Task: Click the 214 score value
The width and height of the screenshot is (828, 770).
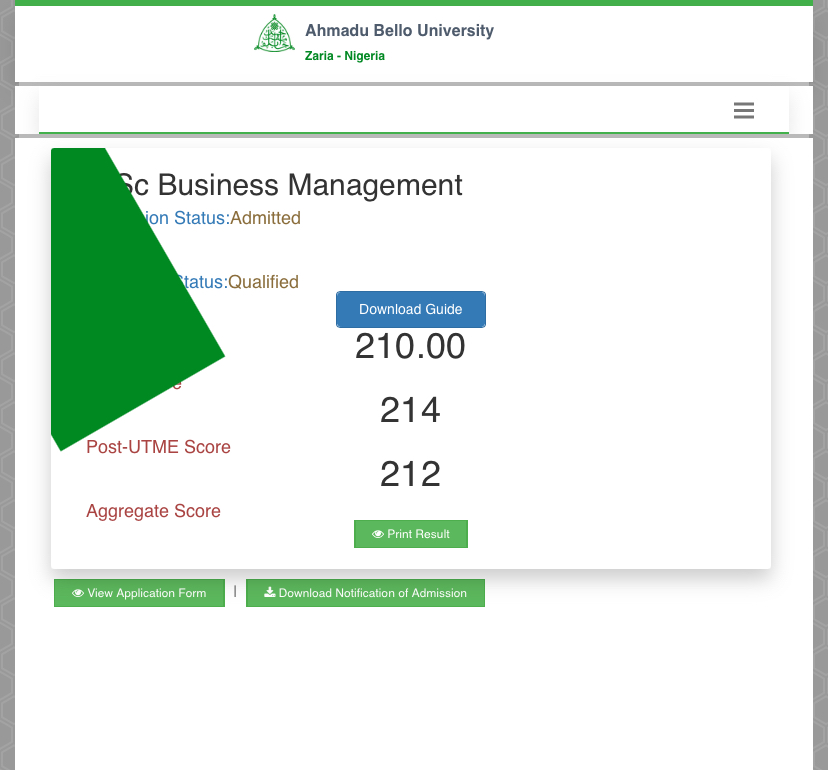Action: click(410, 410)
